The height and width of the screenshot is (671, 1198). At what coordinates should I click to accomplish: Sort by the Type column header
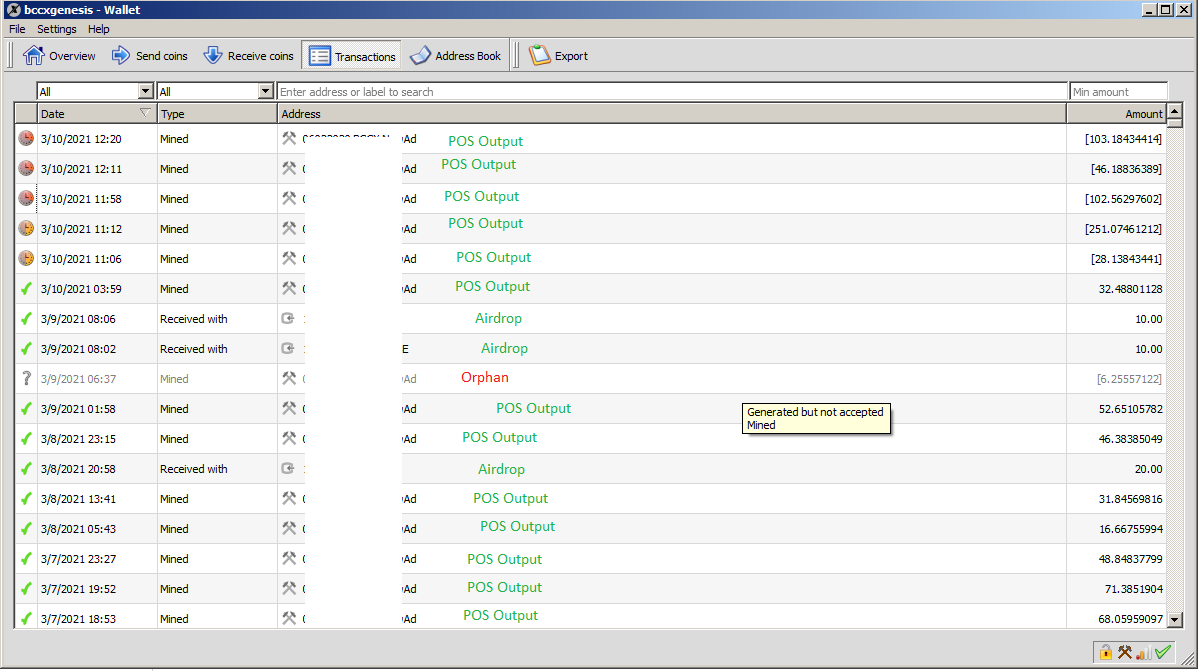point(217,114)
